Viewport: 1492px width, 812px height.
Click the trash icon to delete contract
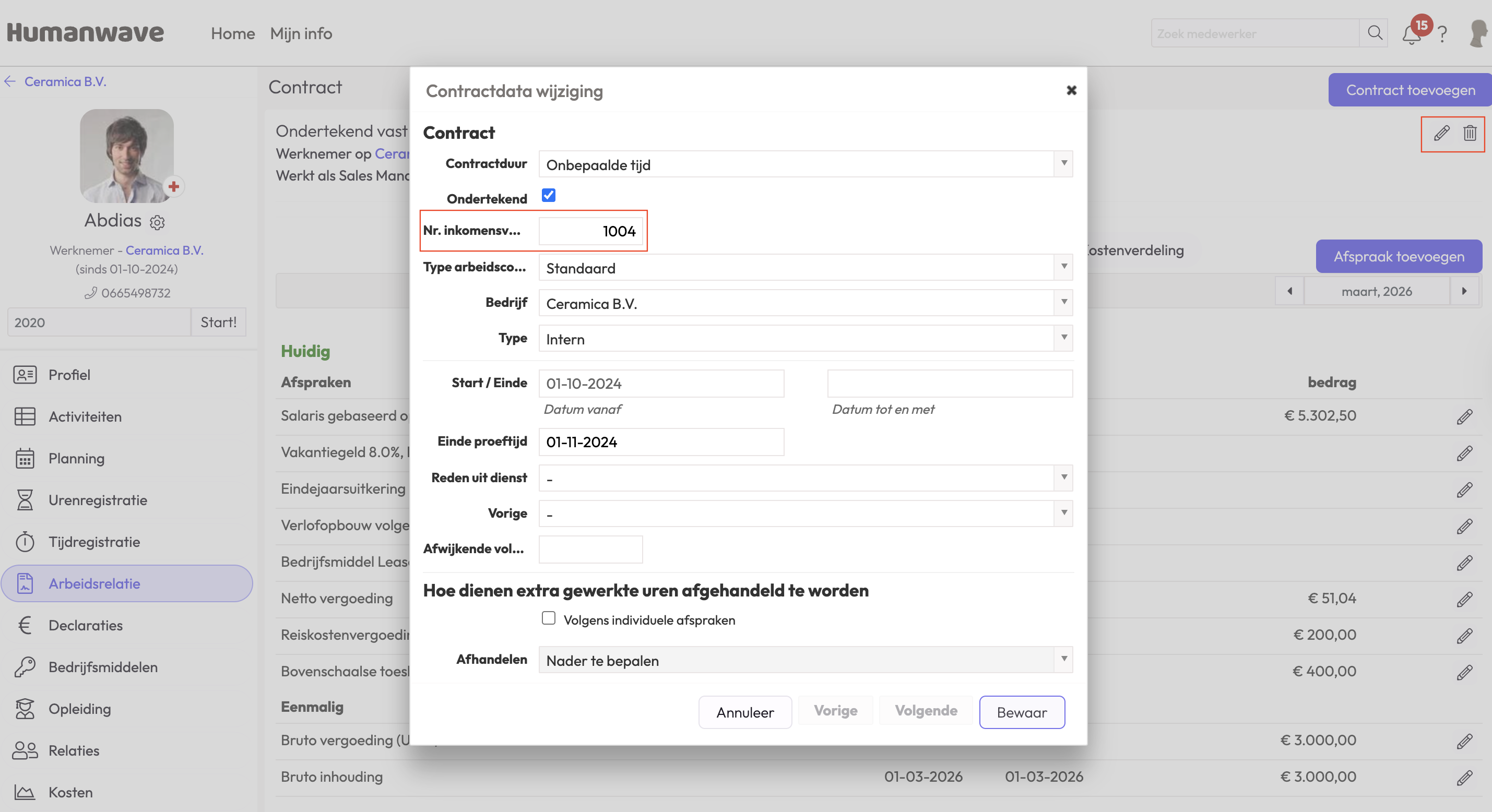pos(1470,134)
